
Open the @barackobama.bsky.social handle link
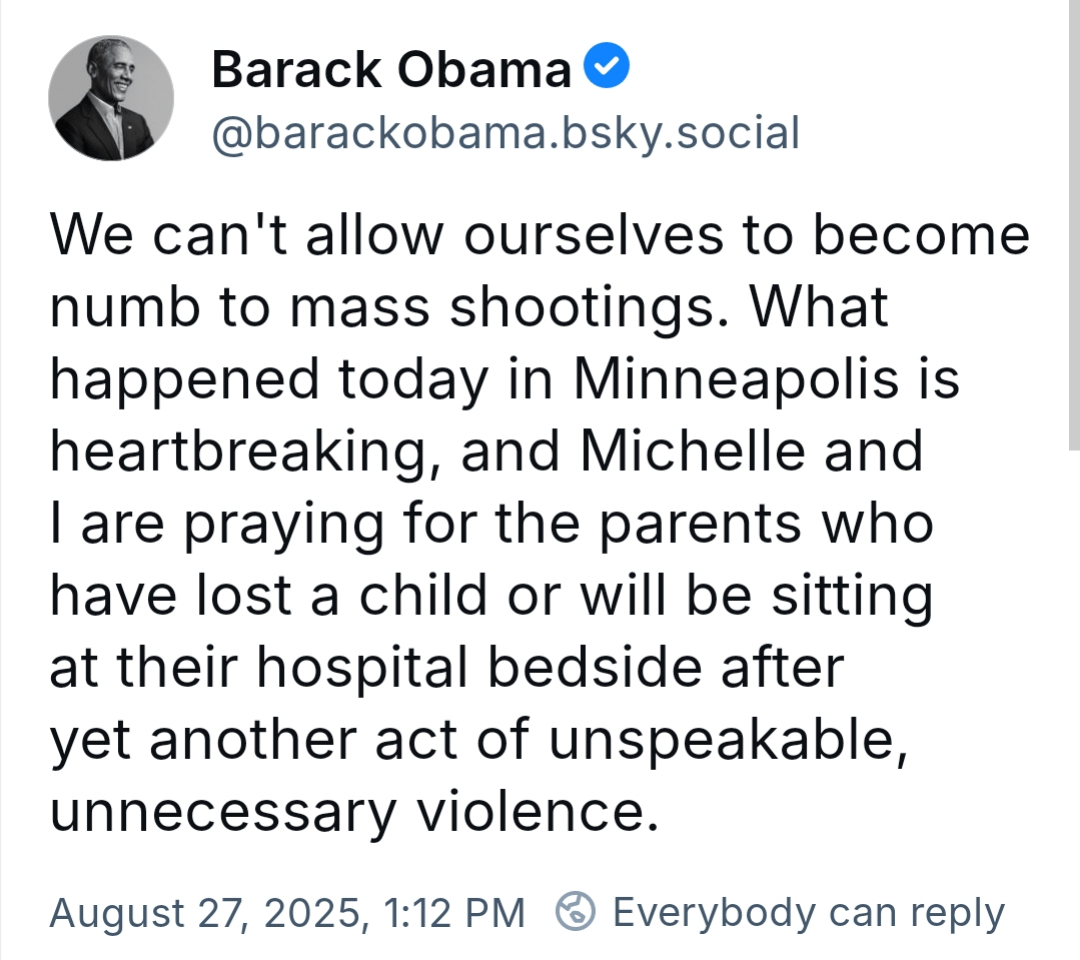tap(506, 133)
